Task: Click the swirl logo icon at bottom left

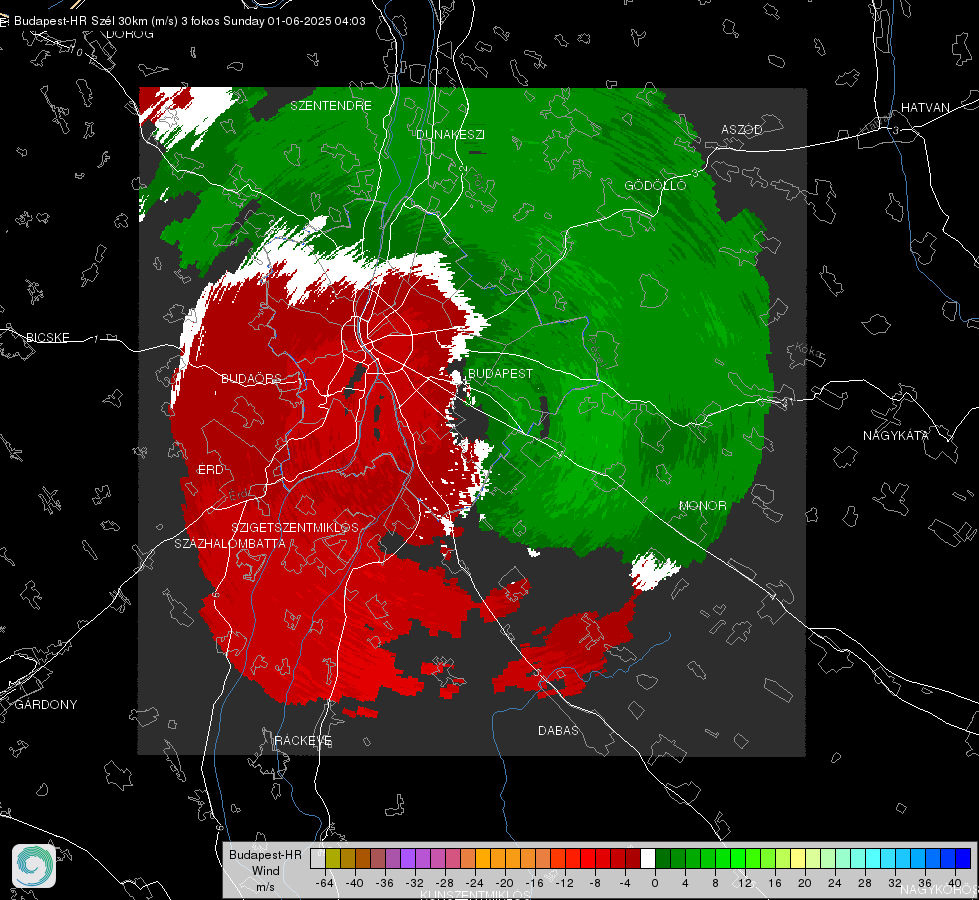Action: 34,866
